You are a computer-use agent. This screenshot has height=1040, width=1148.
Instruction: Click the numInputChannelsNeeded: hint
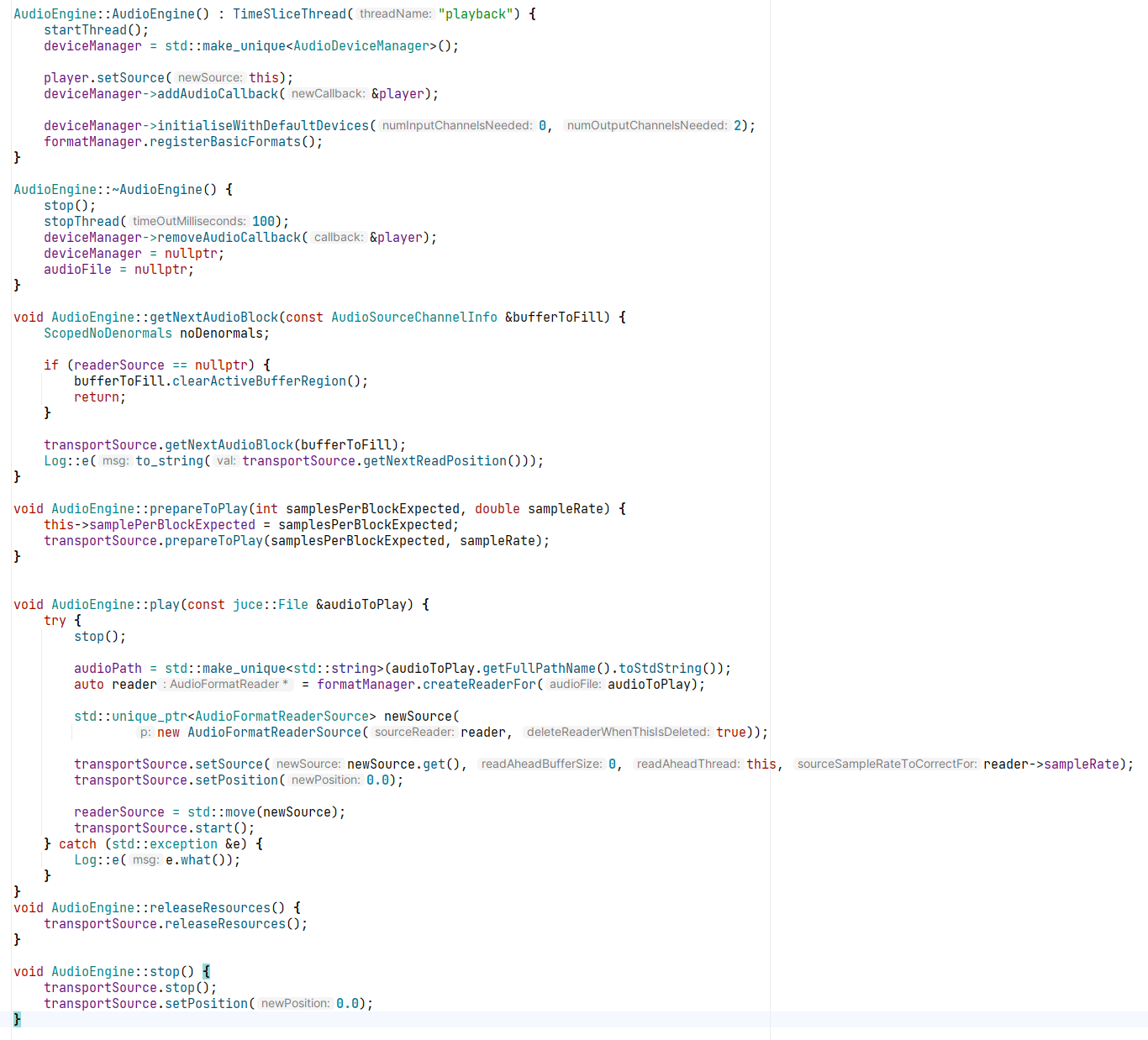(457, 126)
